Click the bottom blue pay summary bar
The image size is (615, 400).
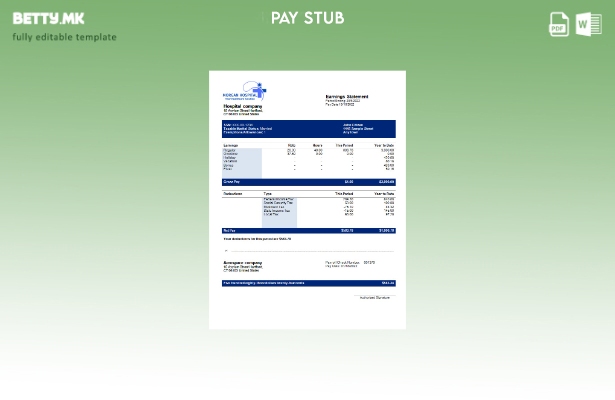click(x=308, y=283)
